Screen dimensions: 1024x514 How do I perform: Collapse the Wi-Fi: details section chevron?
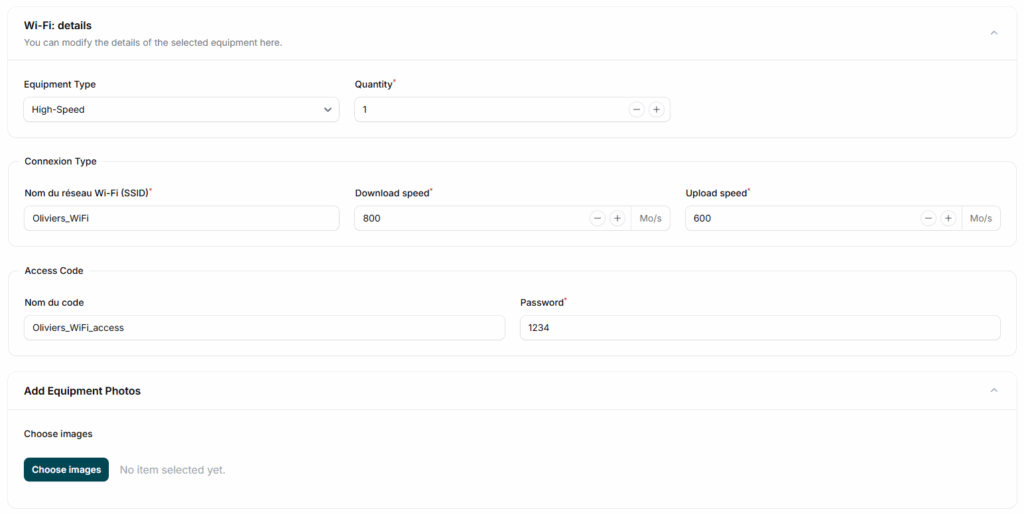(x=993, y=33)
